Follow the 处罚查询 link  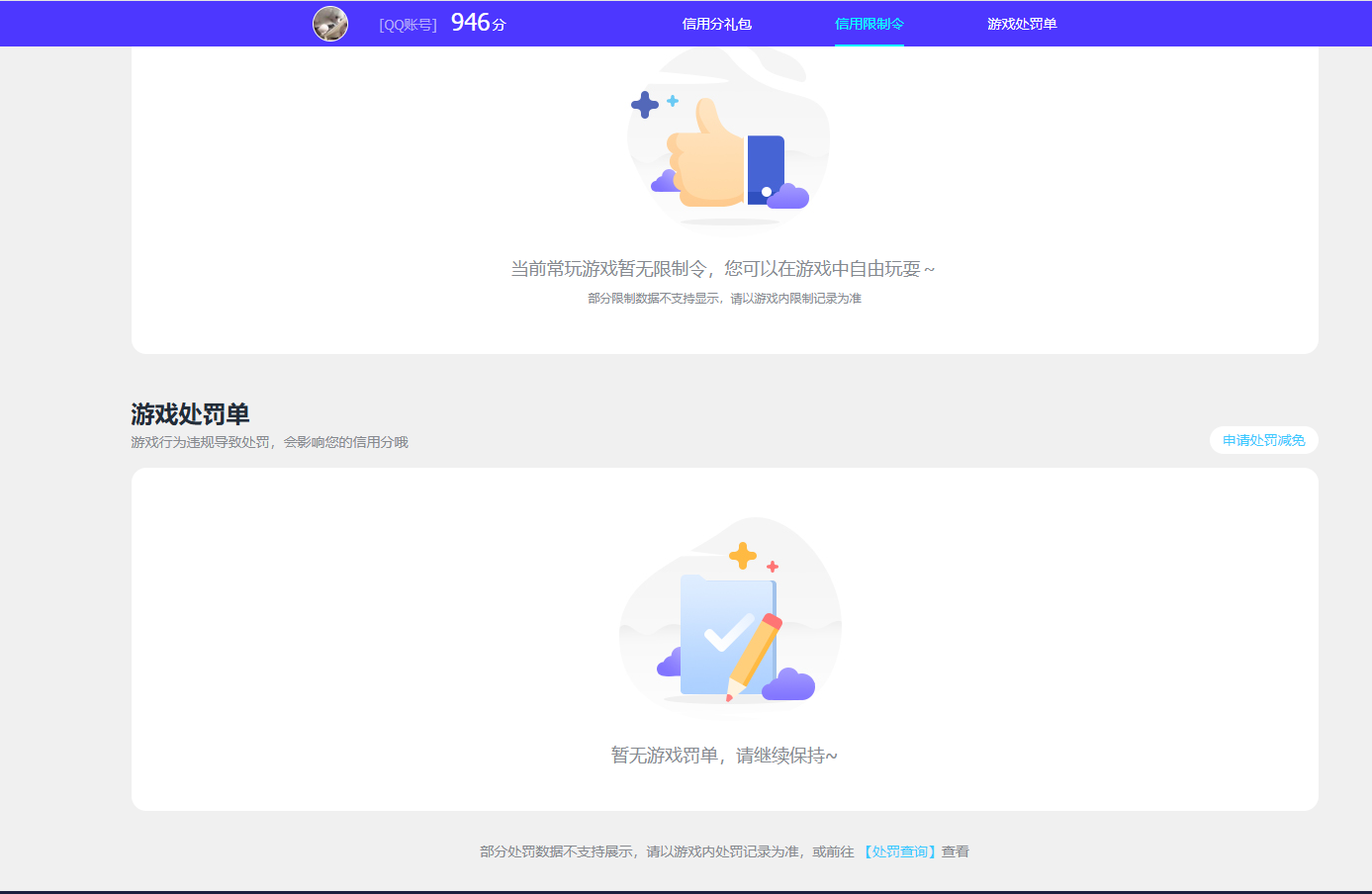click(899, 851)
